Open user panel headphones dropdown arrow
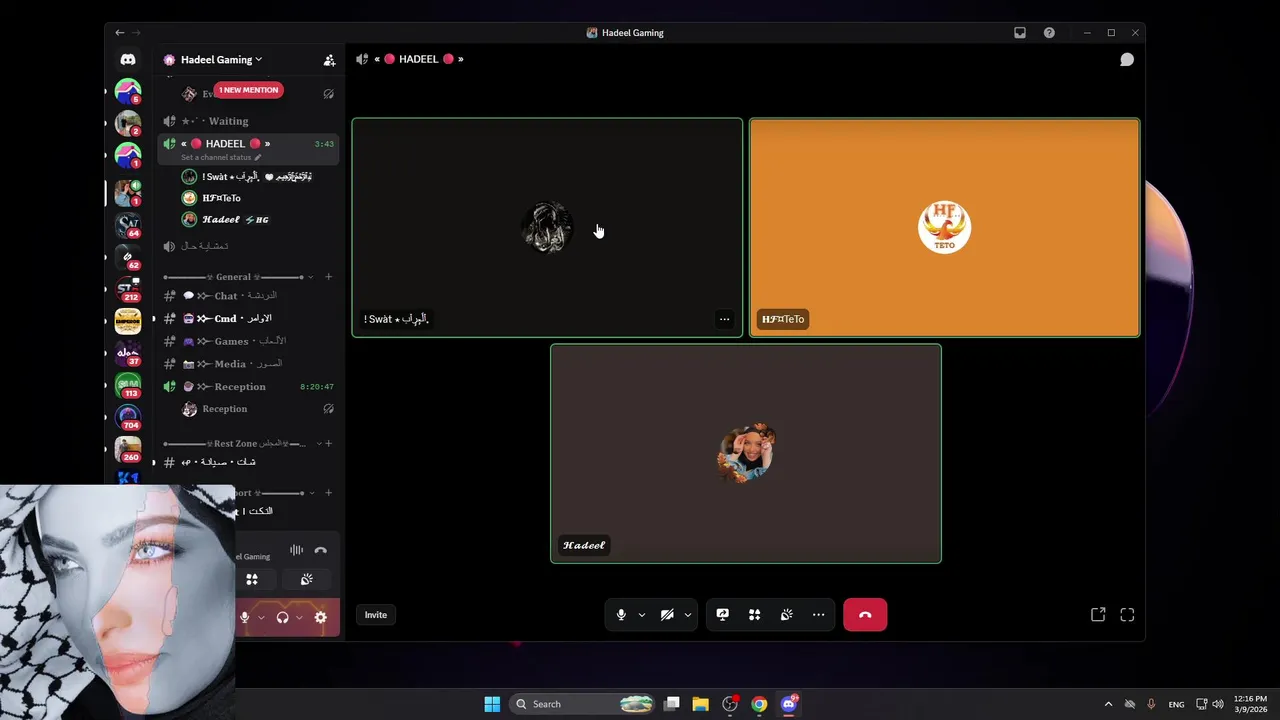The width and height of the screenshot is (1280, 720). [299, 618]
